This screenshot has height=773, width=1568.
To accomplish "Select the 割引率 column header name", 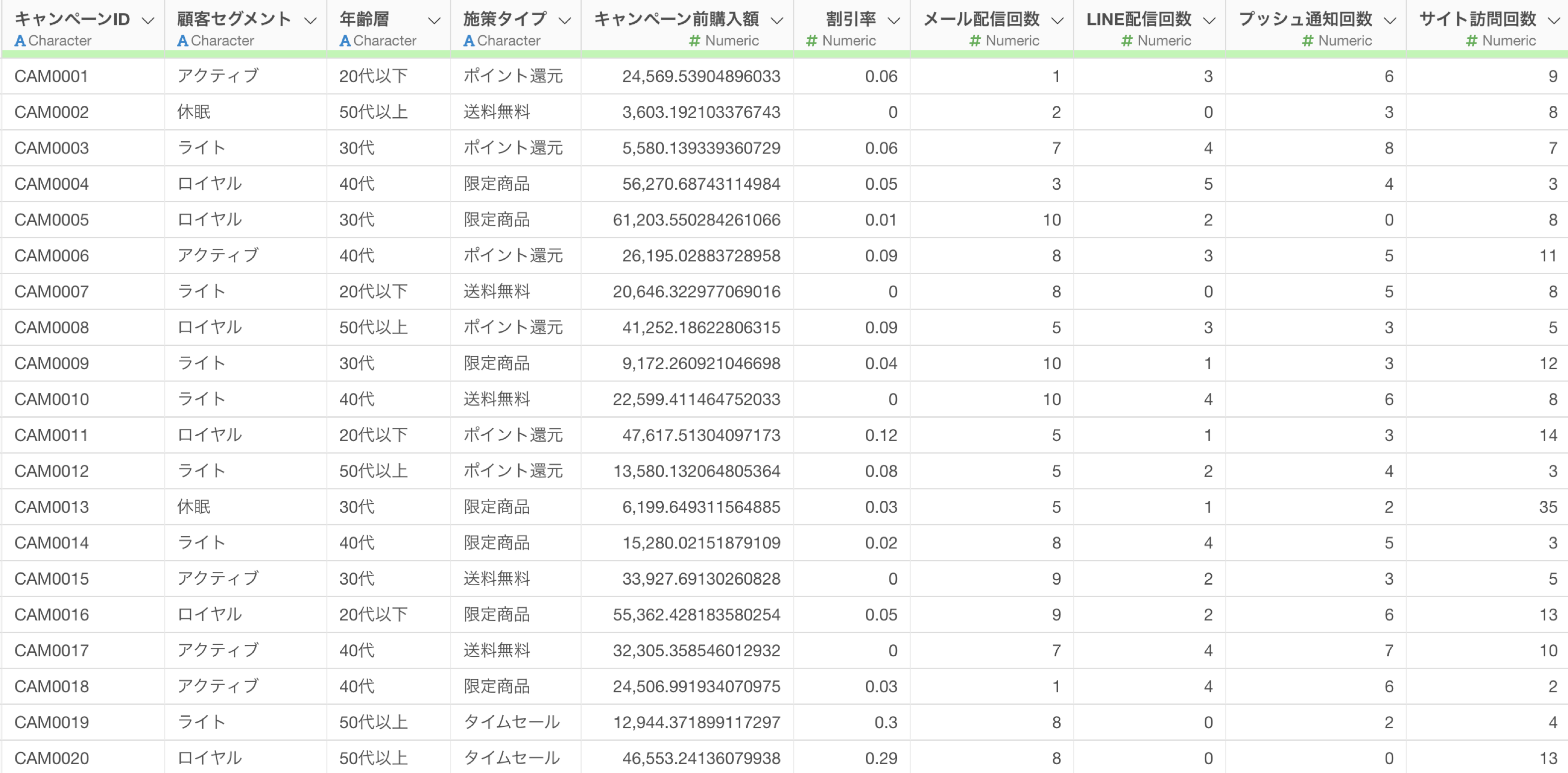I will tap(851, 19).
